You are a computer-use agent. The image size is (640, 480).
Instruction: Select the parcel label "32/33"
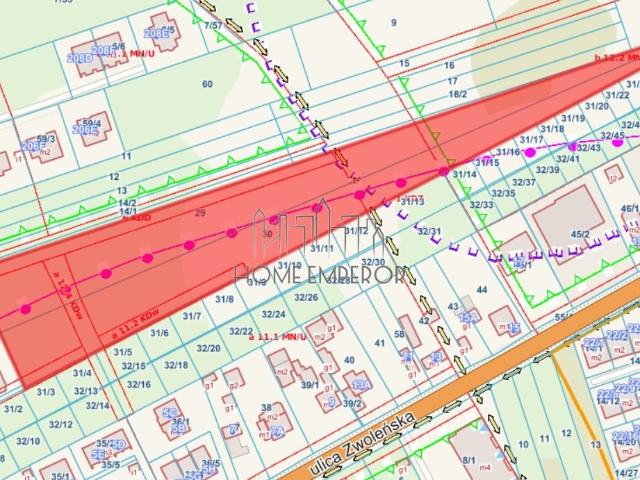482,204
